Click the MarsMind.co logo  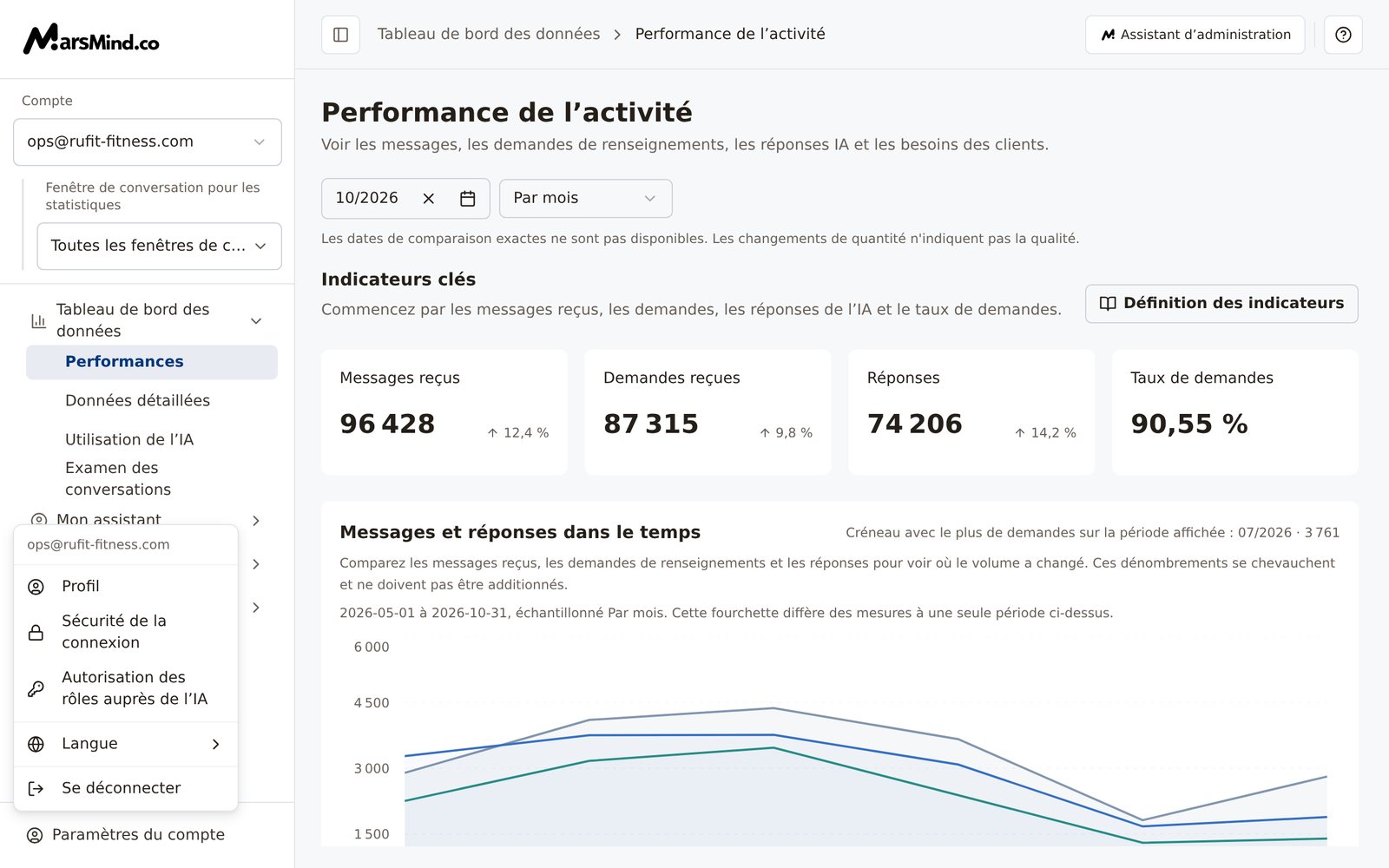91,39
